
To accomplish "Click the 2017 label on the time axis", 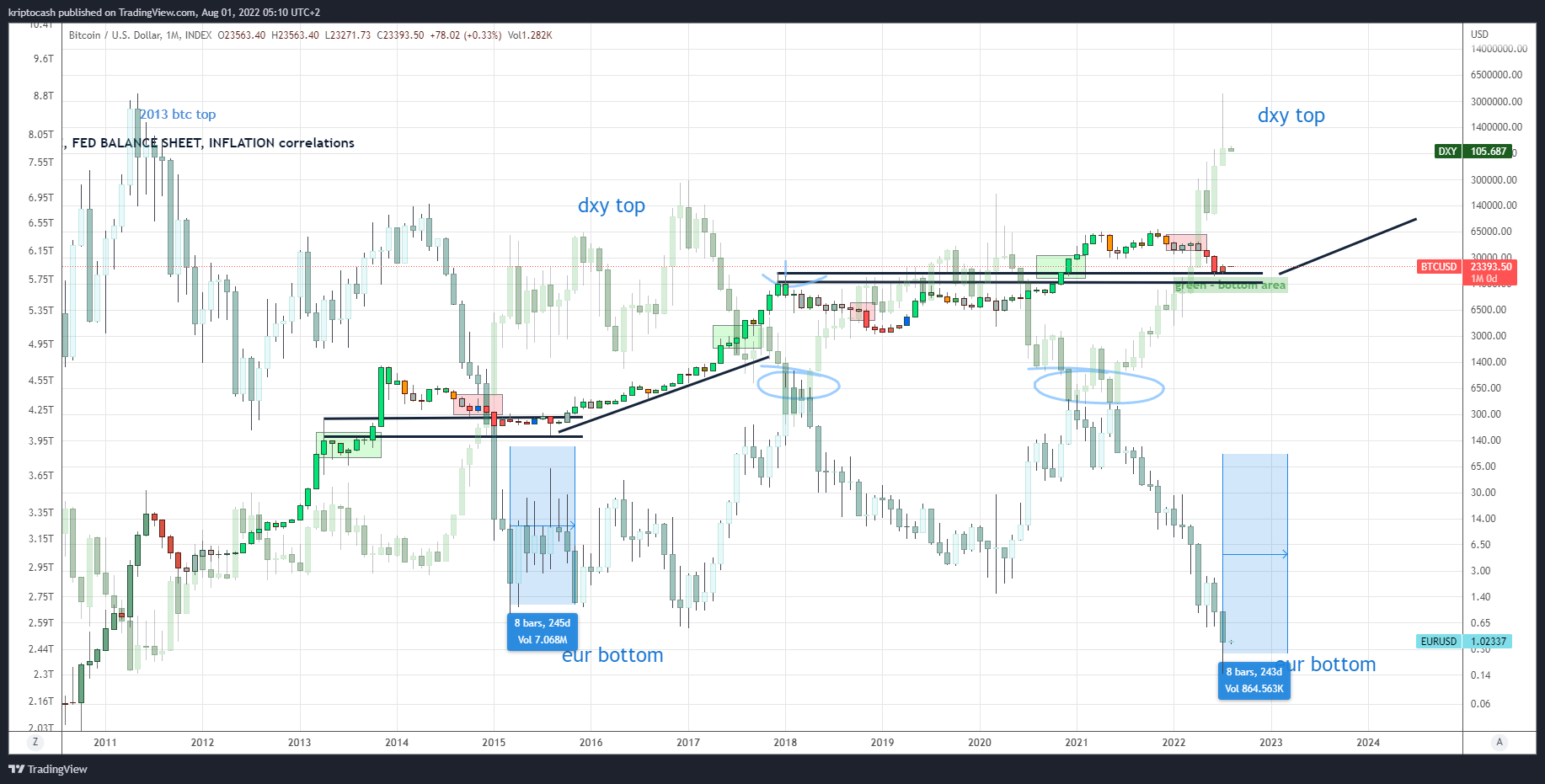I will [x=688, y=743].
